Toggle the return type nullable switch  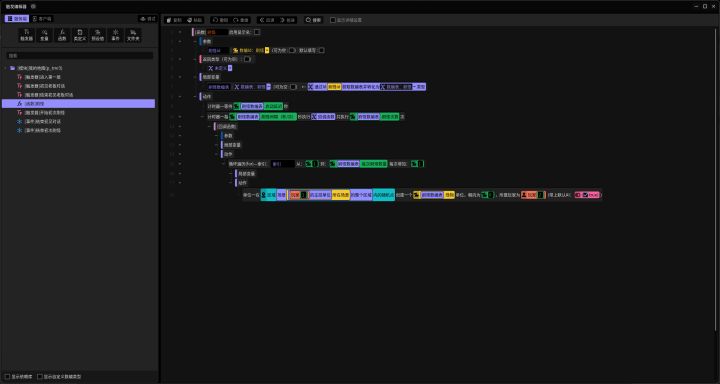coord(247,59)
